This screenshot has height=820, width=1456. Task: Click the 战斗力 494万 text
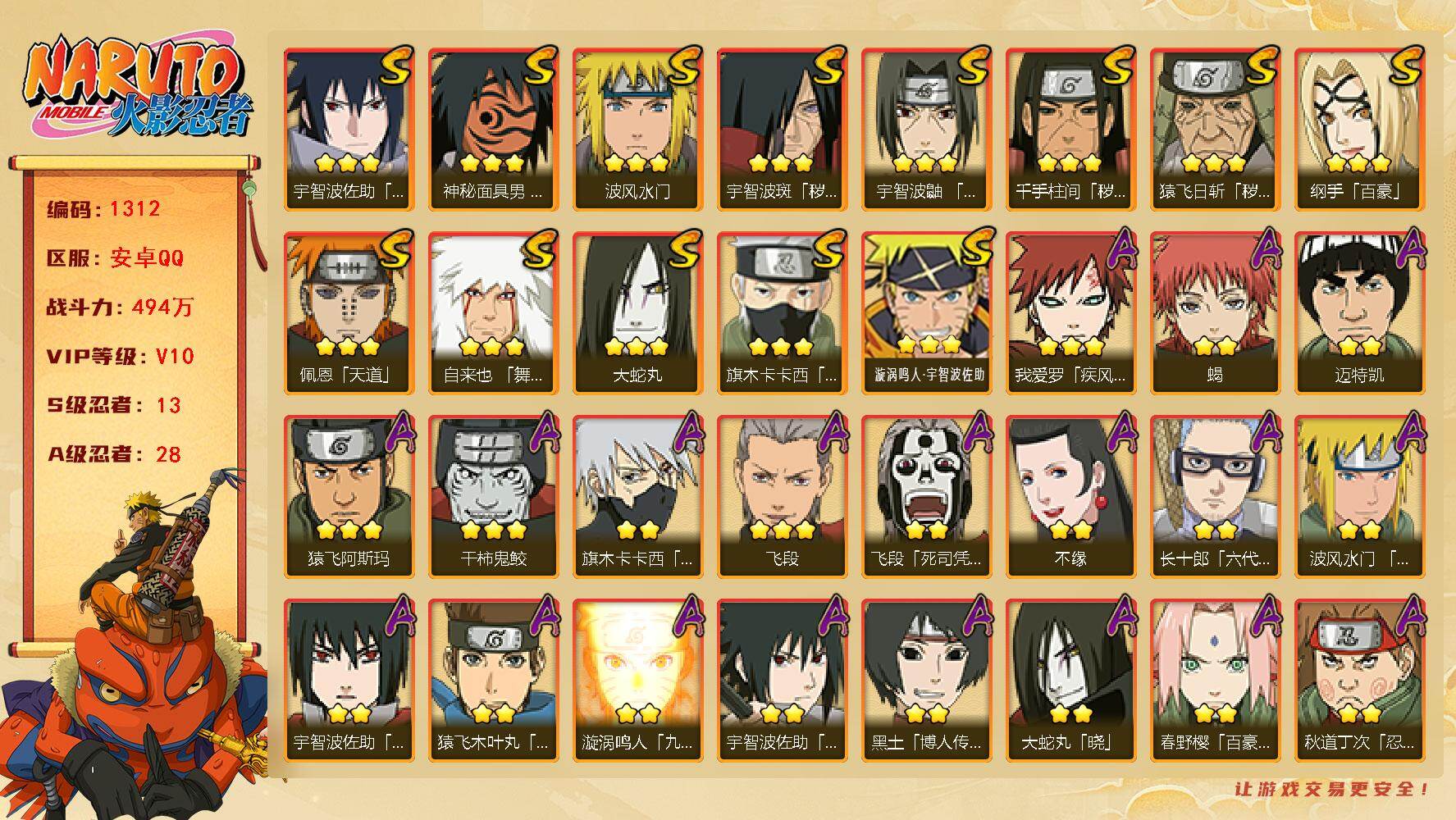[121, 307]
